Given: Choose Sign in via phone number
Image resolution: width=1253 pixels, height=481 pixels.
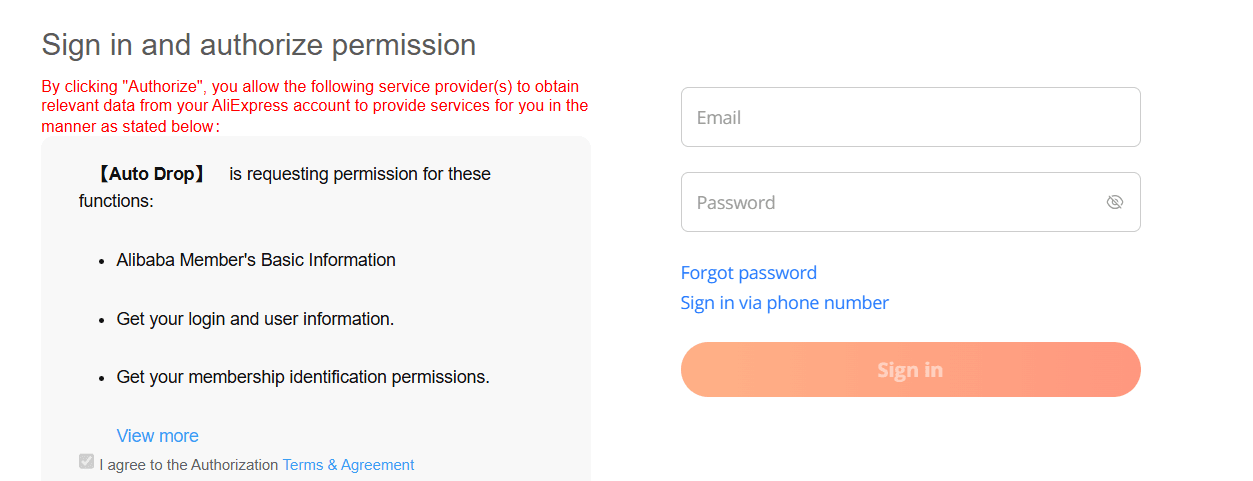Looking at the screenshot, I should pyautogui.click(x=784, y=303).
